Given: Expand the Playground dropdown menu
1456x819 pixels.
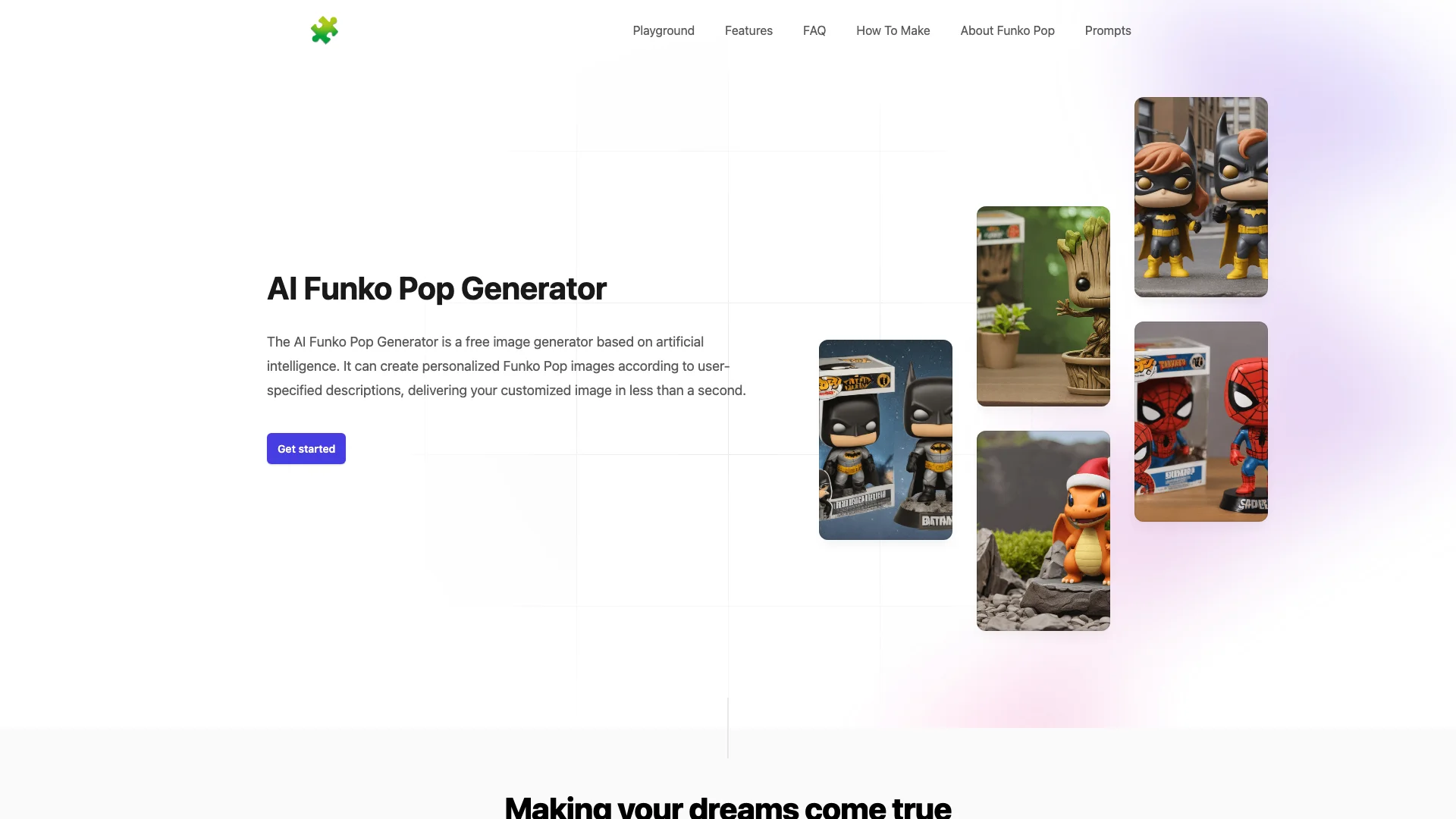Looking at the screenshot, I should point(663,30).
